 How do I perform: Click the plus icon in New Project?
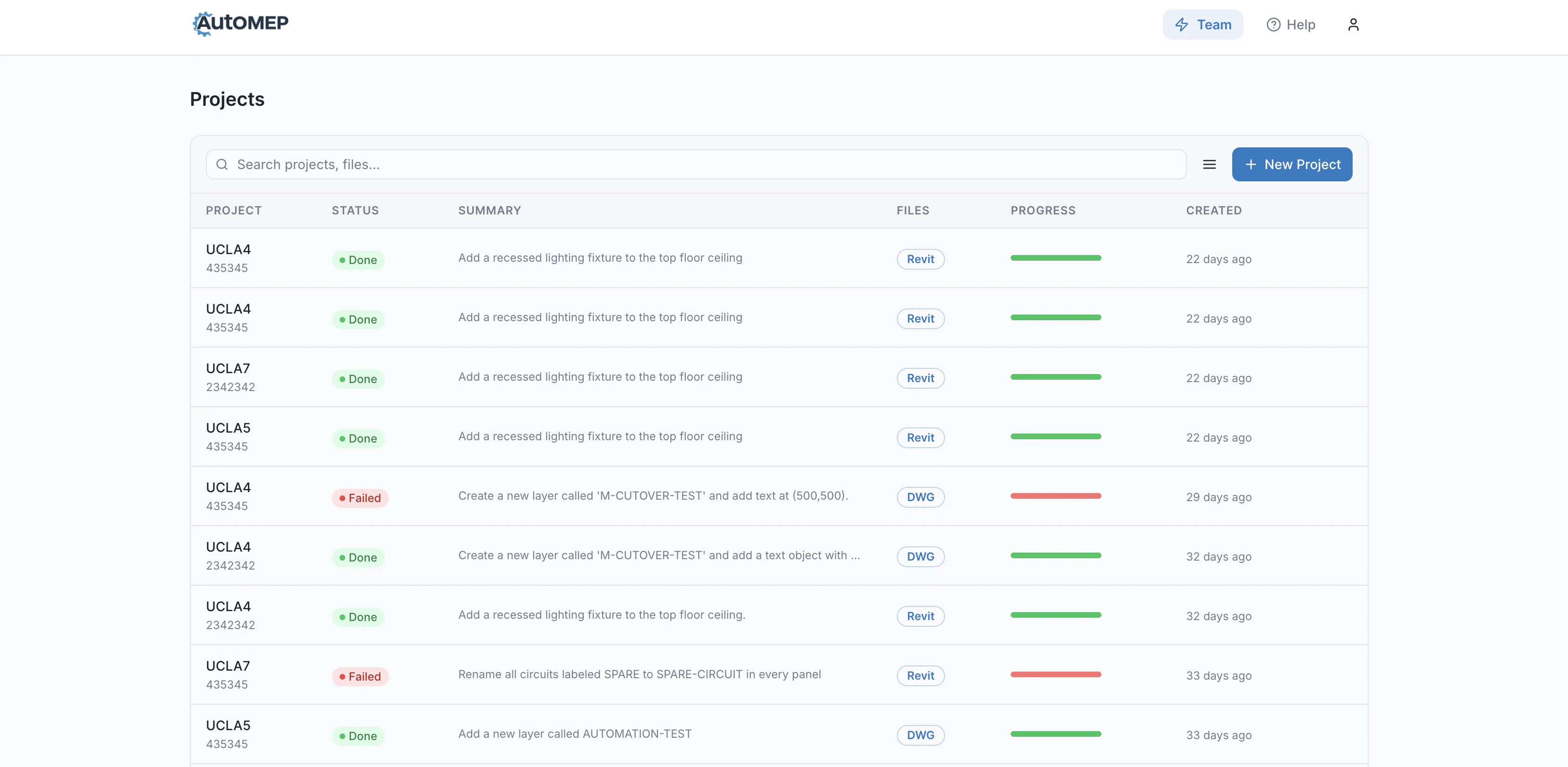click(x=1250, y=164)
